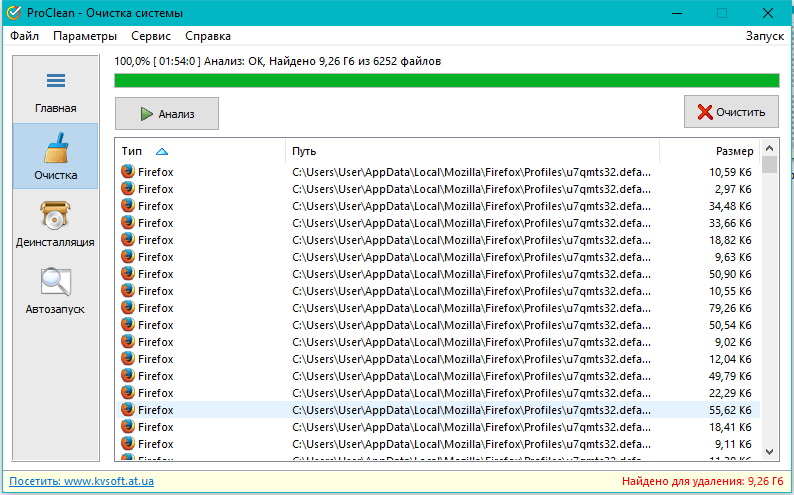Click the Firefox icon in the 50,90 Кб row
The width and height of the screenshot is (794, 495).
coord(128,274)
